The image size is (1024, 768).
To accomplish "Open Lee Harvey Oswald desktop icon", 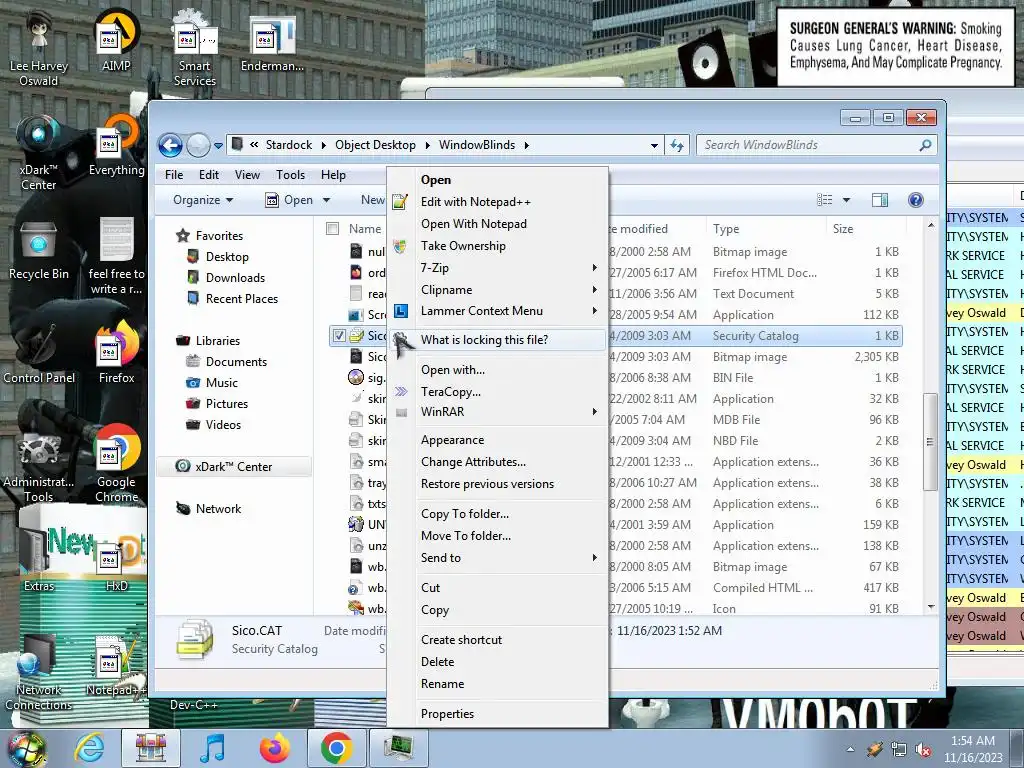I will point(39,48).
